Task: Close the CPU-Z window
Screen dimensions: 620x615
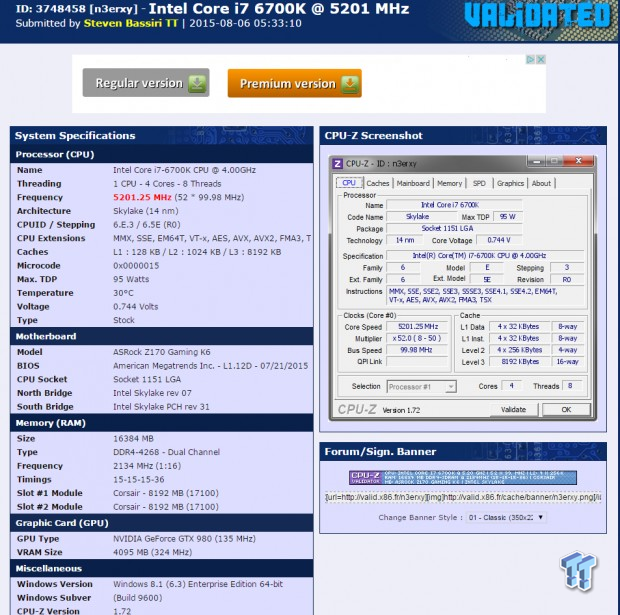Action: pyautogui.click(x=578, y=161)
